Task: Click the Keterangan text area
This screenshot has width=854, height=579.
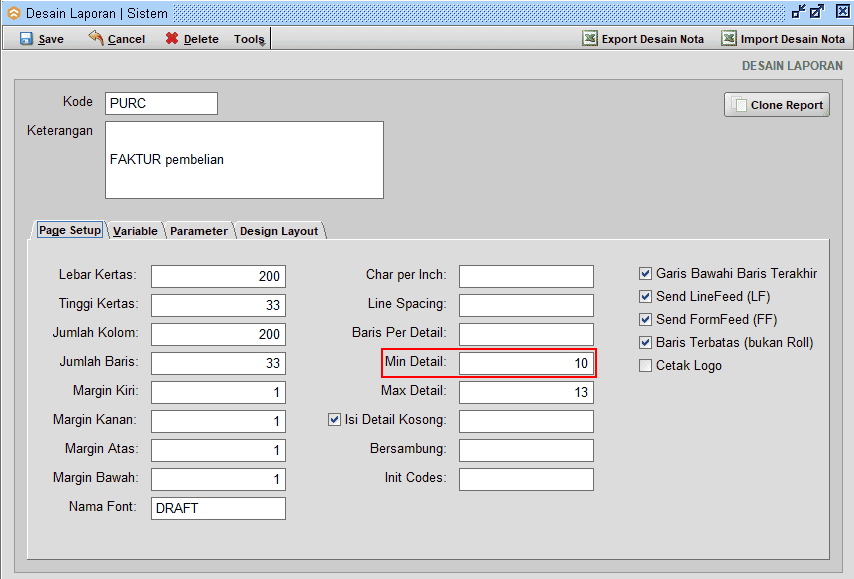Action: click(245, 160)
